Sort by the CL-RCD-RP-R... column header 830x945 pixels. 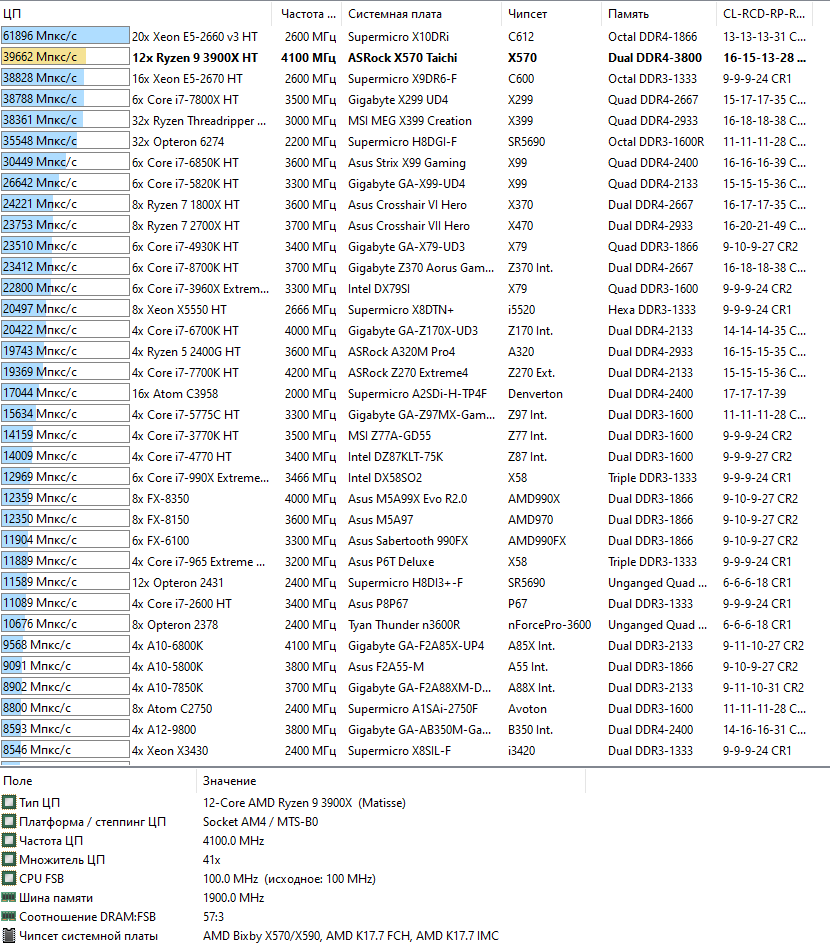pyautogui.click(x=764, y=13)
